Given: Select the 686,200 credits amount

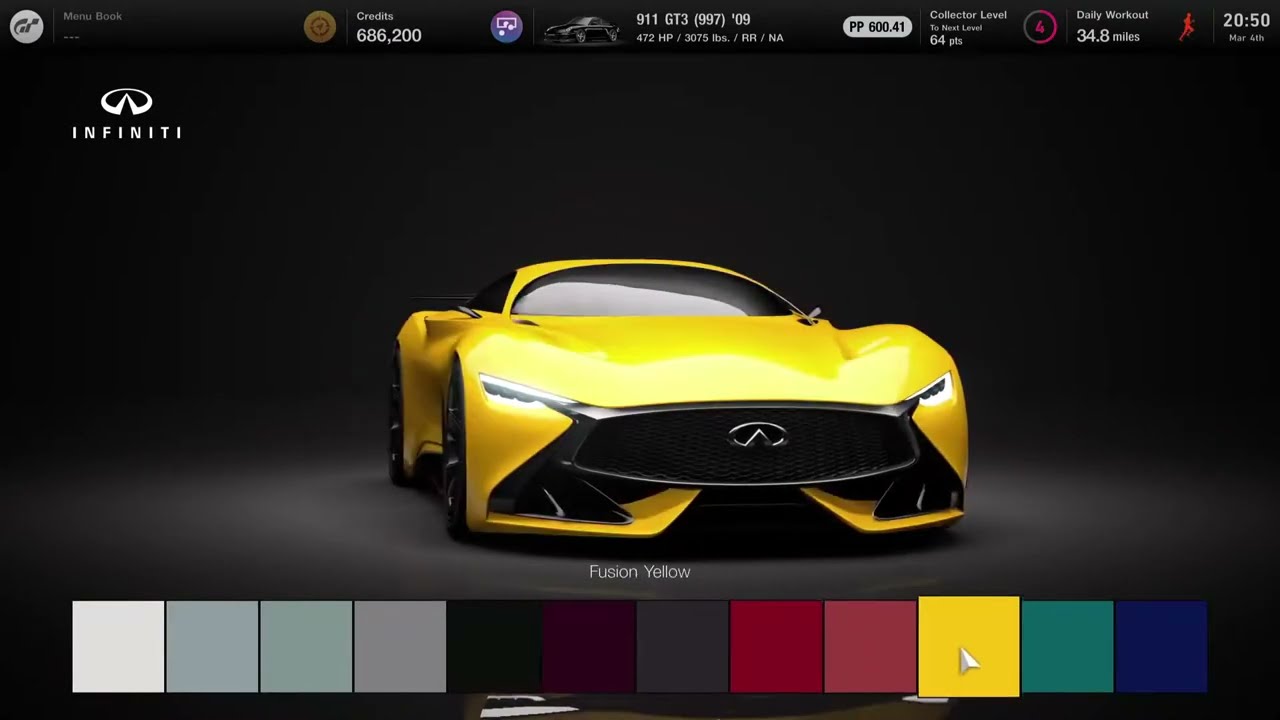Looking at the screenshot, I should coord(389,36).
